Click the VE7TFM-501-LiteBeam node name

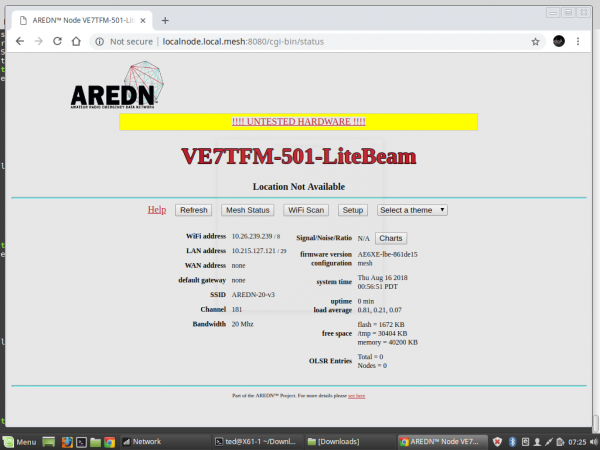(298, 157)
